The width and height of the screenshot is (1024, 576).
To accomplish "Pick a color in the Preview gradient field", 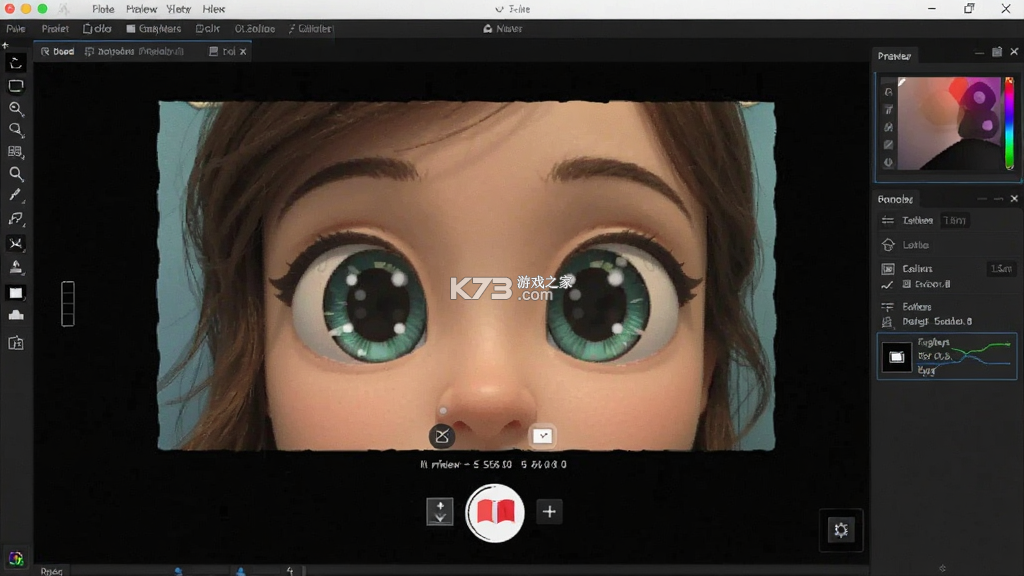I will coord(949,123).
